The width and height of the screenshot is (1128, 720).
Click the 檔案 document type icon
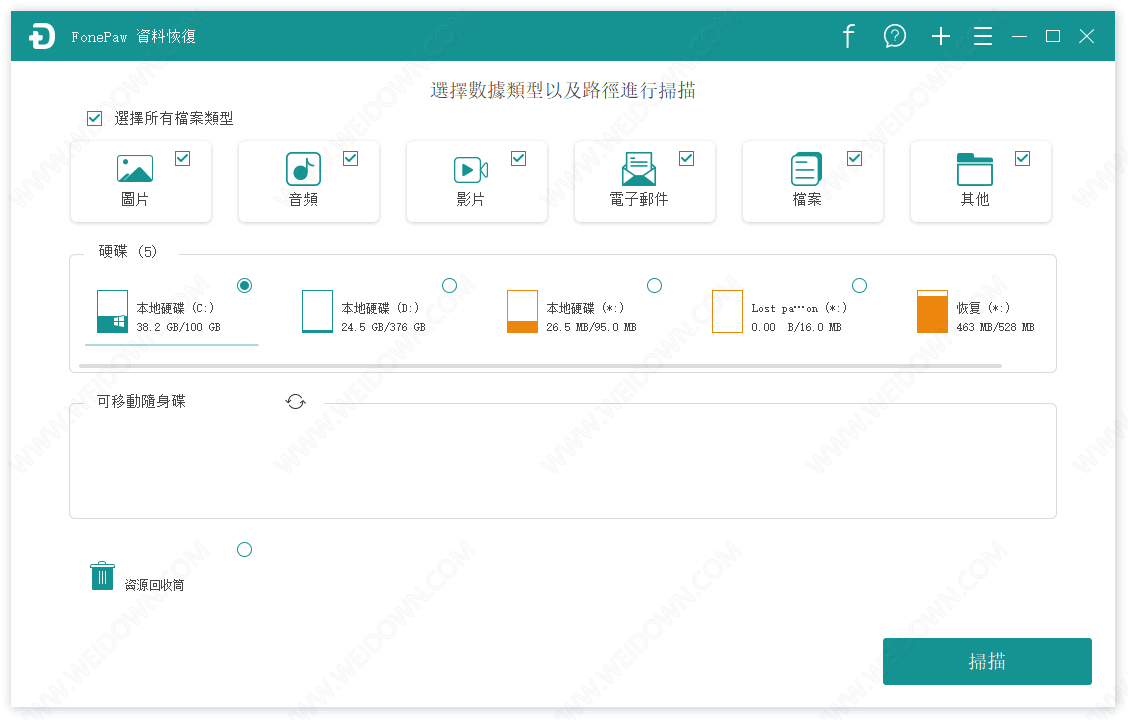coord(806,169)
